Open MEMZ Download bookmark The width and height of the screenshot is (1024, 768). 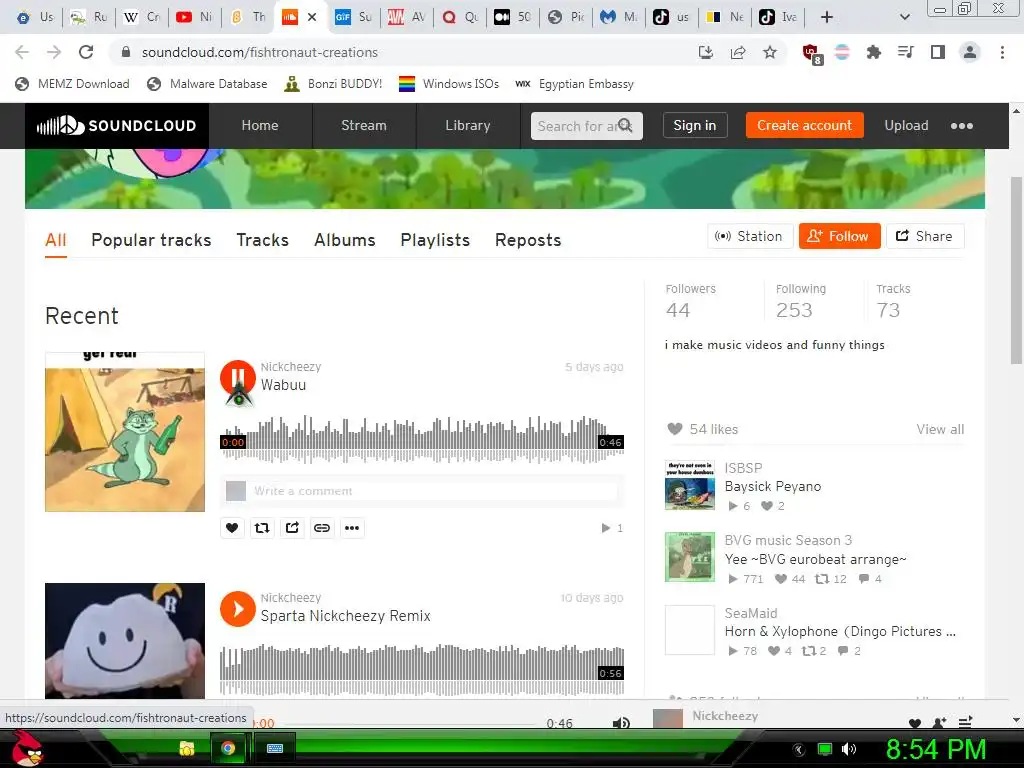pyautogui.click(x=72, y=84)
